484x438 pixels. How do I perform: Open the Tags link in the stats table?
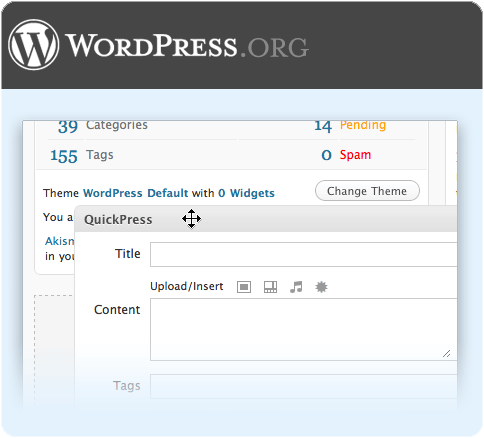100,155
